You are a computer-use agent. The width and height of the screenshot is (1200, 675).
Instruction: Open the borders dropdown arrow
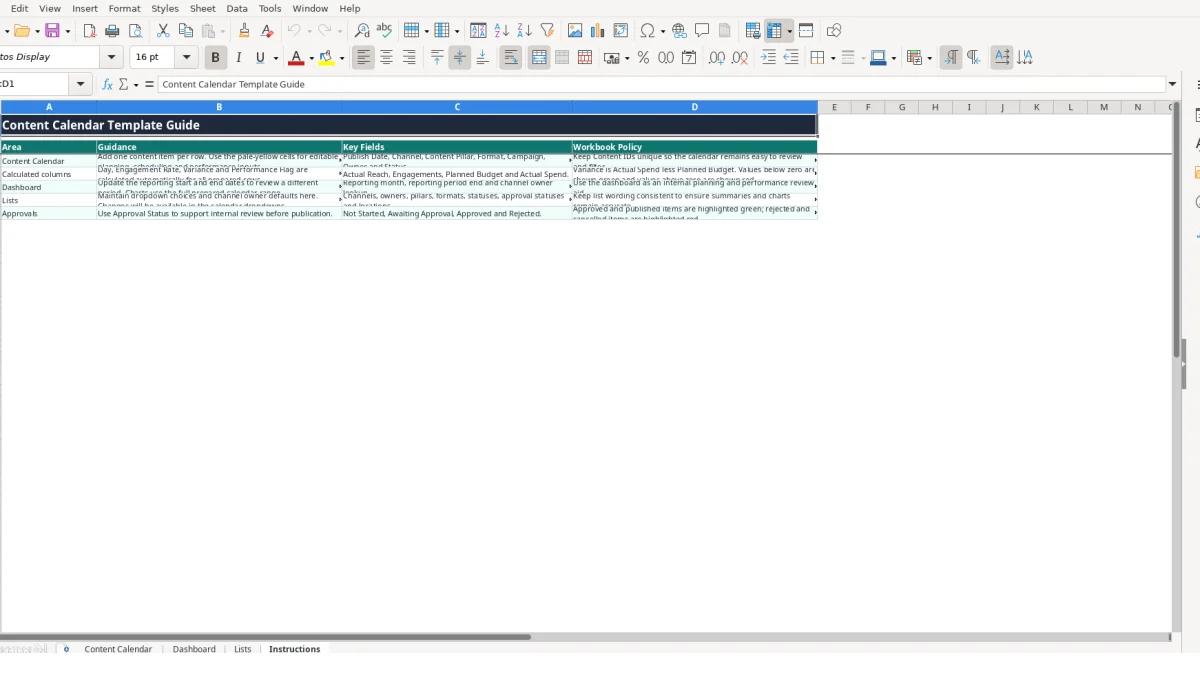832,58
